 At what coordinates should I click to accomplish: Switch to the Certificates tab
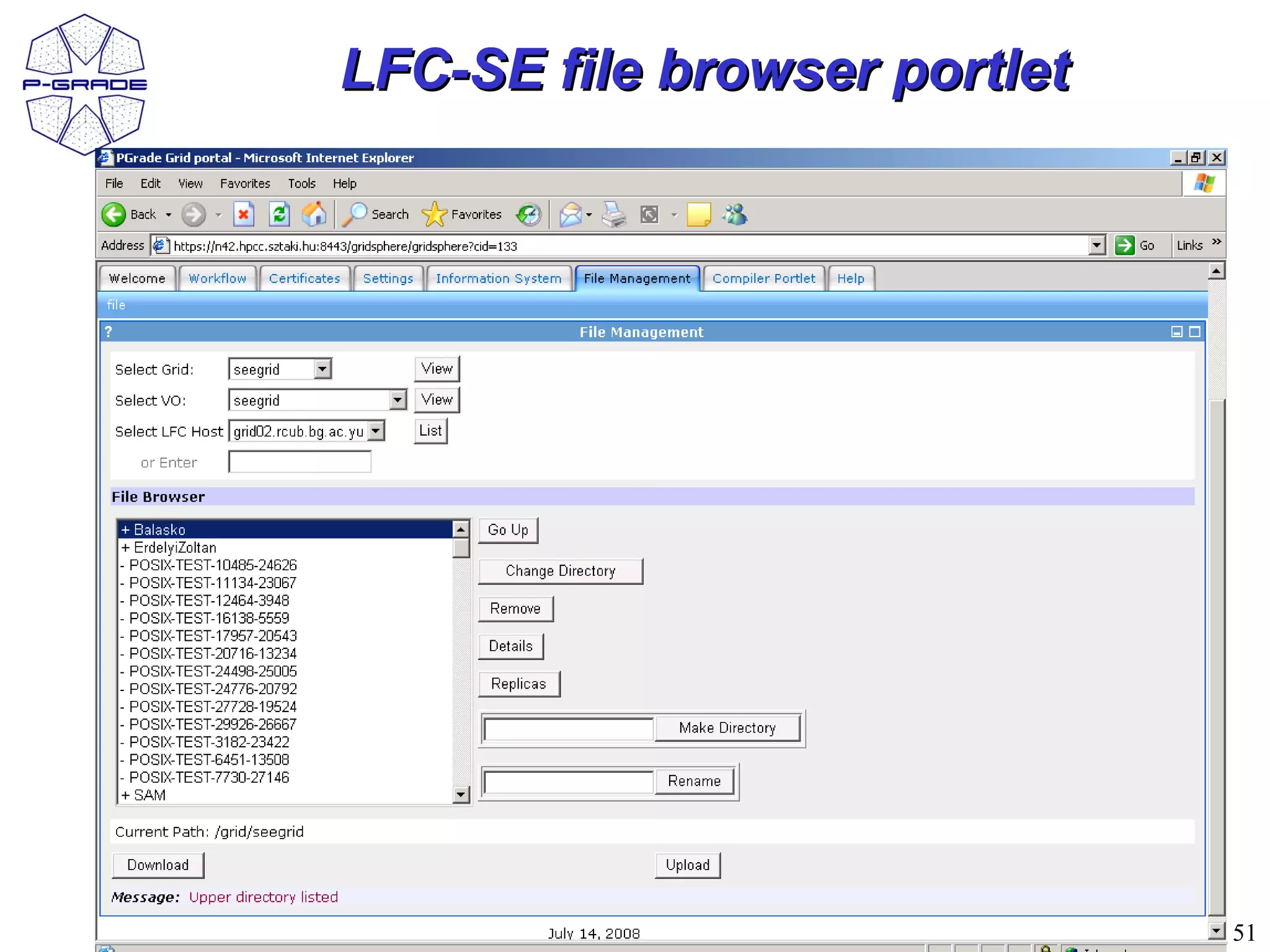click(x=304, y=279)
